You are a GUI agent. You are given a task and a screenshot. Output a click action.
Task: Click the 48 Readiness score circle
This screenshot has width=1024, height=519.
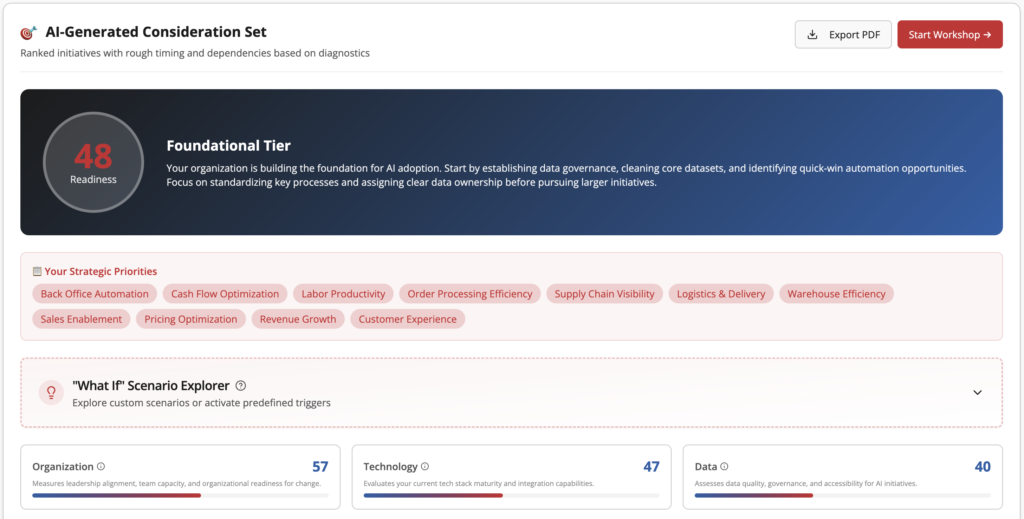pyautogui.click(x=93, y=162)
